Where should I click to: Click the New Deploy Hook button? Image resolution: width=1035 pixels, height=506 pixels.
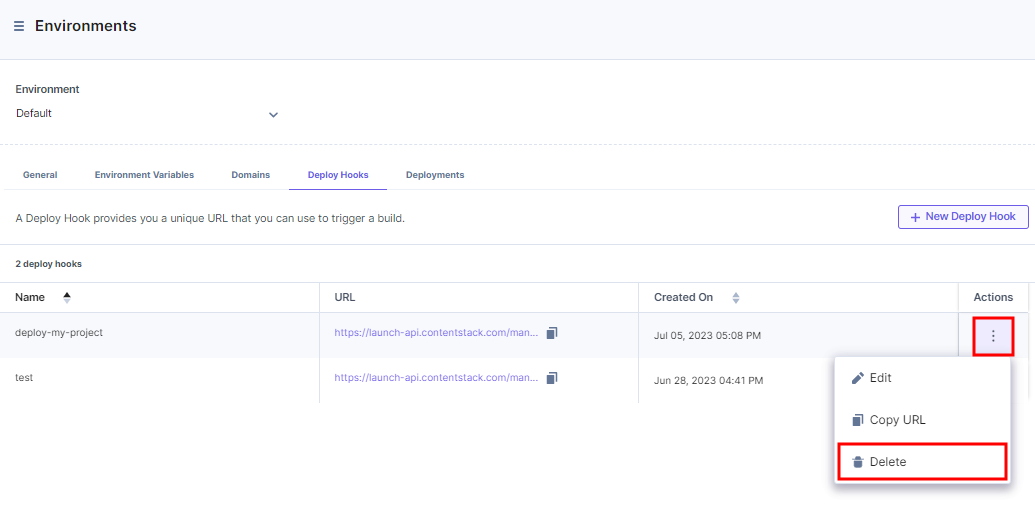point(963,216)
